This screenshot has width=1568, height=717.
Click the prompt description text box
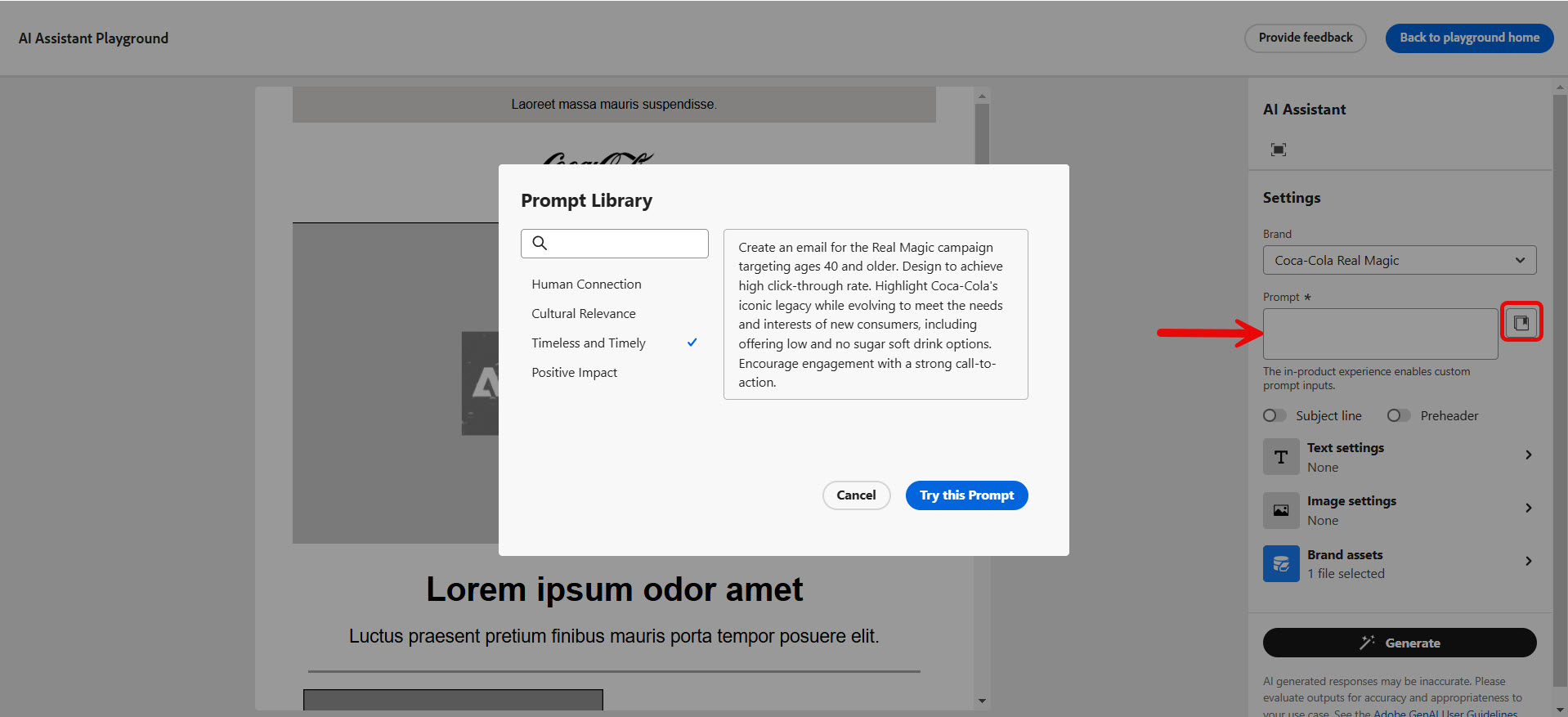(x=876, y=314)
